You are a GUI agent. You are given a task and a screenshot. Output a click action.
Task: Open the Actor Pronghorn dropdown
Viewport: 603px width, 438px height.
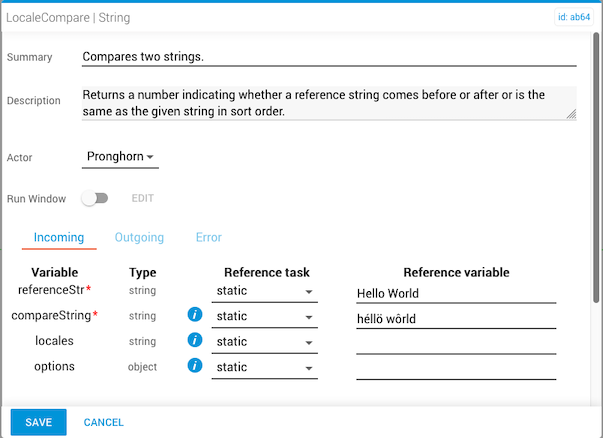[120, 157]
